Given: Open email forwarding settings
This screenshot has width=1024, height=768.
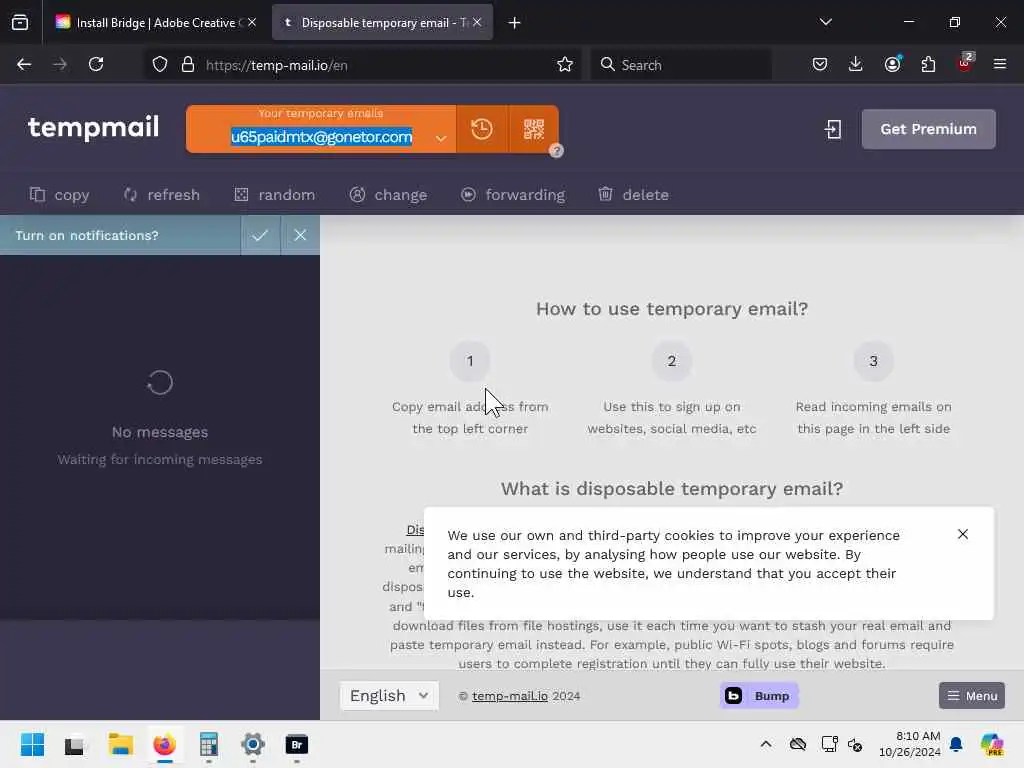Looking at the screenshot, I should pos(513,195).
